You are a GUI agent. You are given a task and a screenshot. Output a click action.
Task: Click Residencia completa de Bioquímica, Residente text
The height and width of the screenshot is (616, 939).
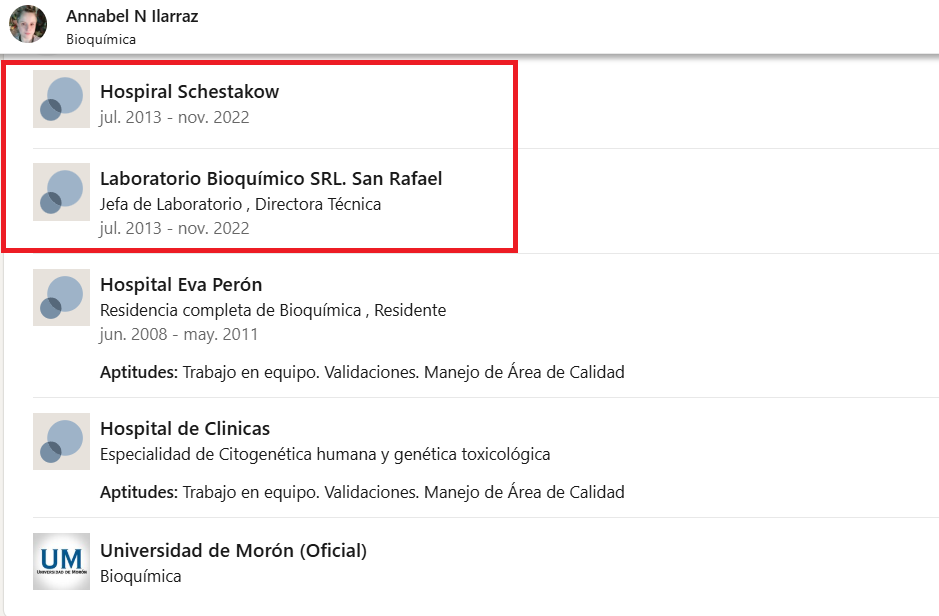[x=273, y=310]
